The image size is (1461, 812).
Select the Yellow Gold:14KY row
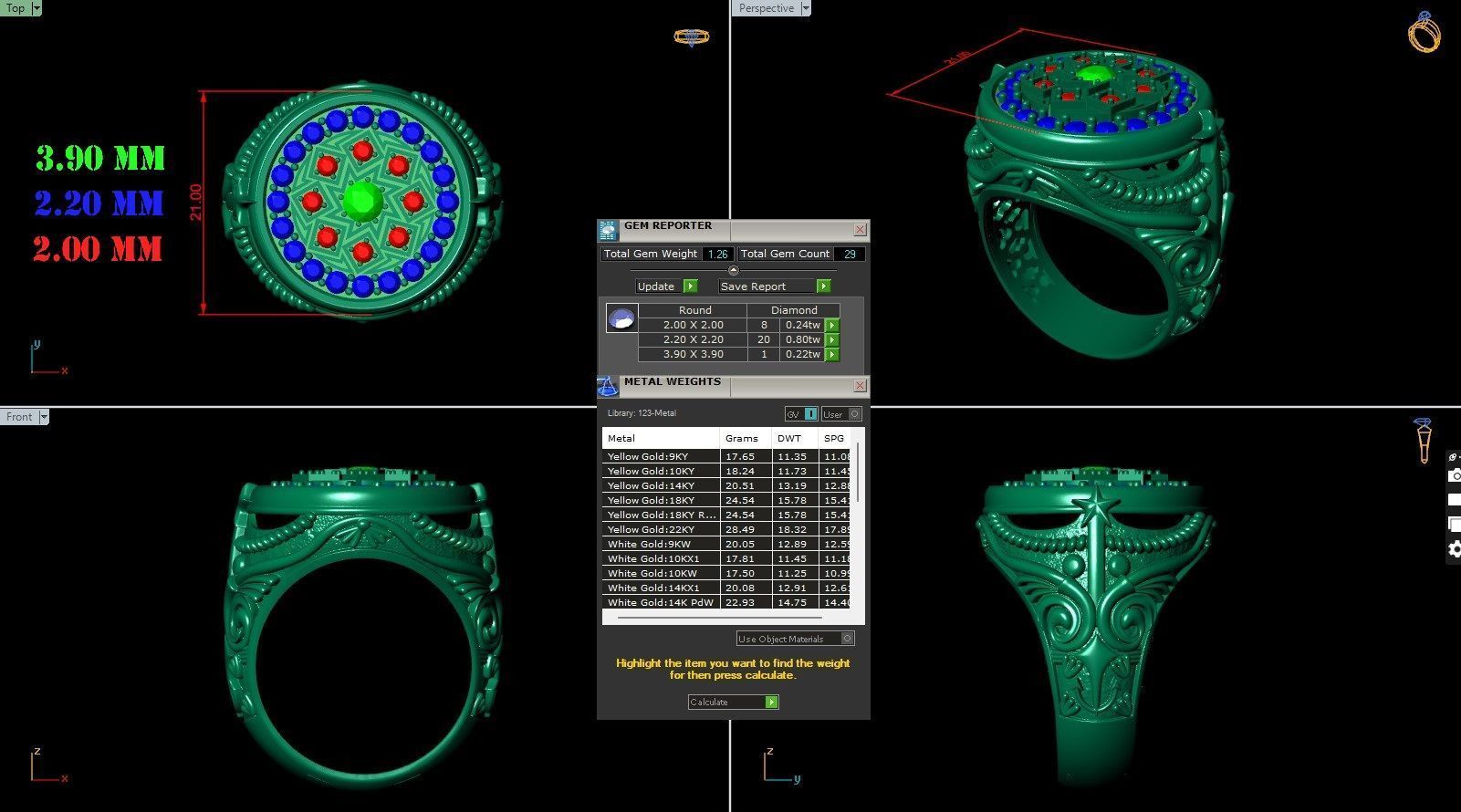(x=726, y=485)
